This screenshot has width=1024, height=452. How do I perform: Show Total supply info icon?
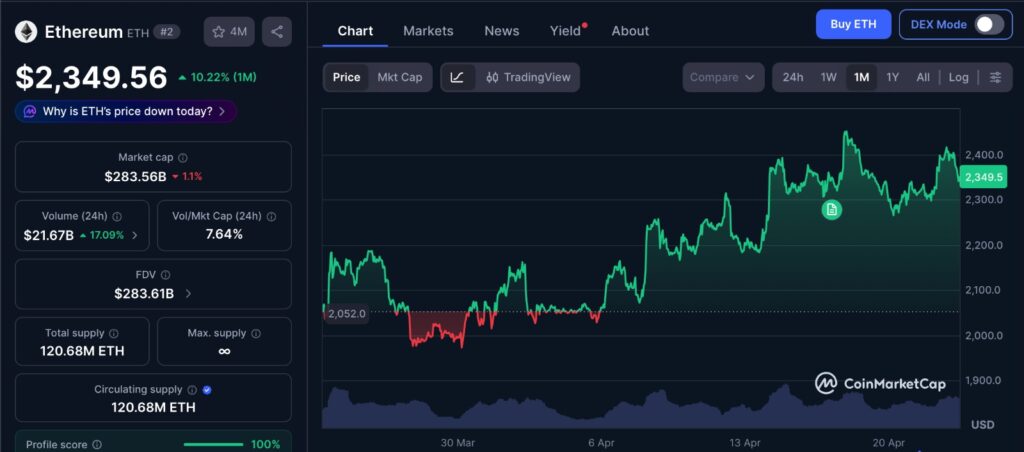tap(114, 333)
